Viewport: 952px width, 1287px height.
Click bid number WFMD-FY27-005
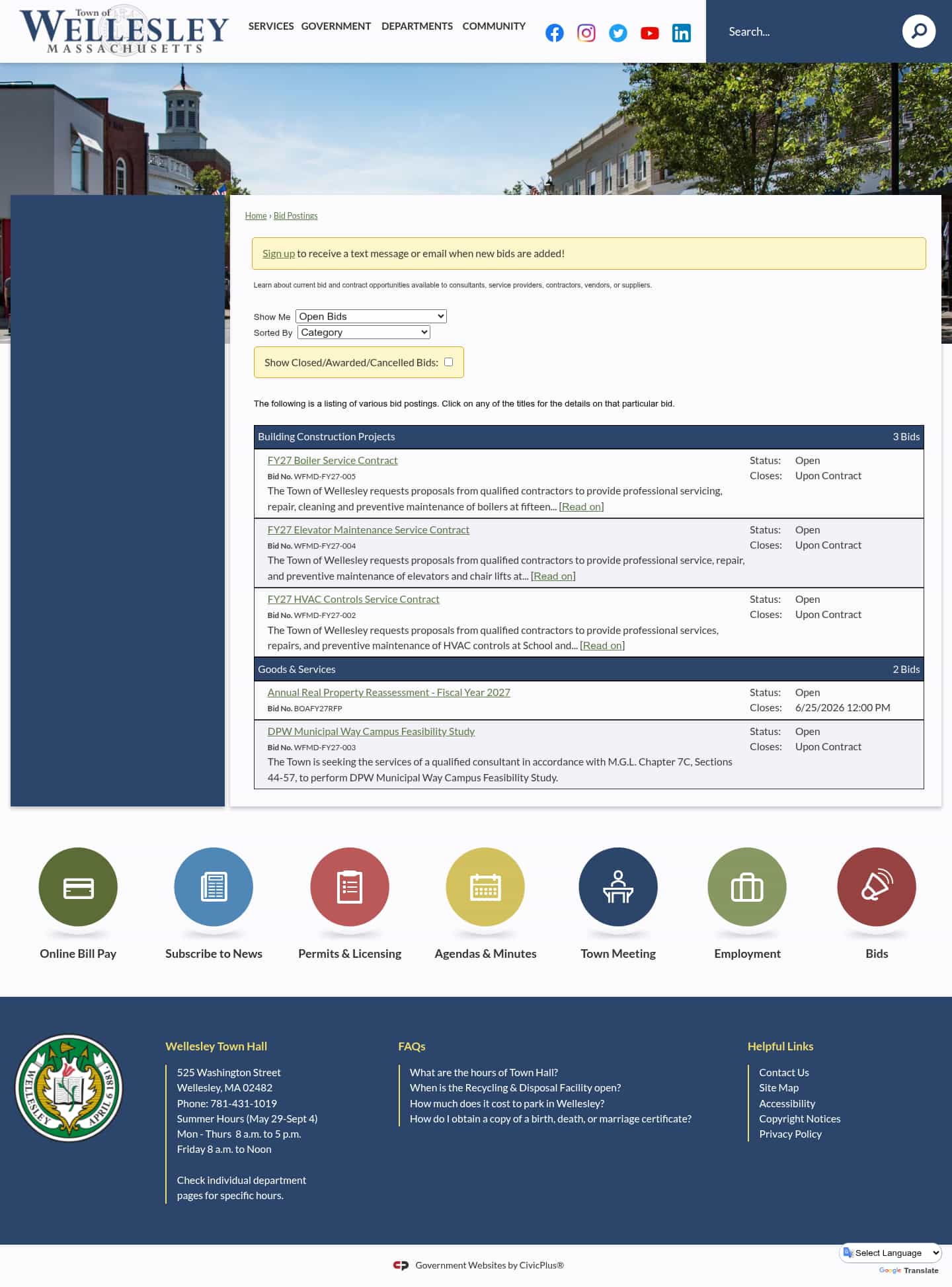(x=325, y=476)
